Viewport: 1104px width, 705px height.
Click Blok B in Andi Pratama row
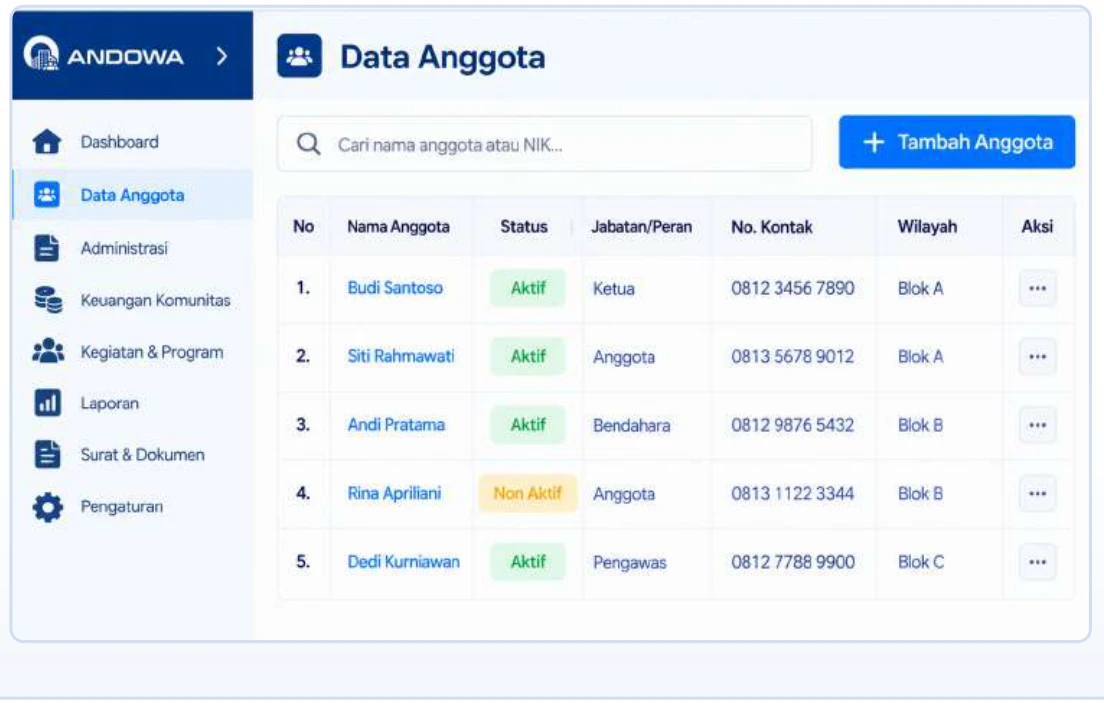pyautogui.click(x=920, y=425)
